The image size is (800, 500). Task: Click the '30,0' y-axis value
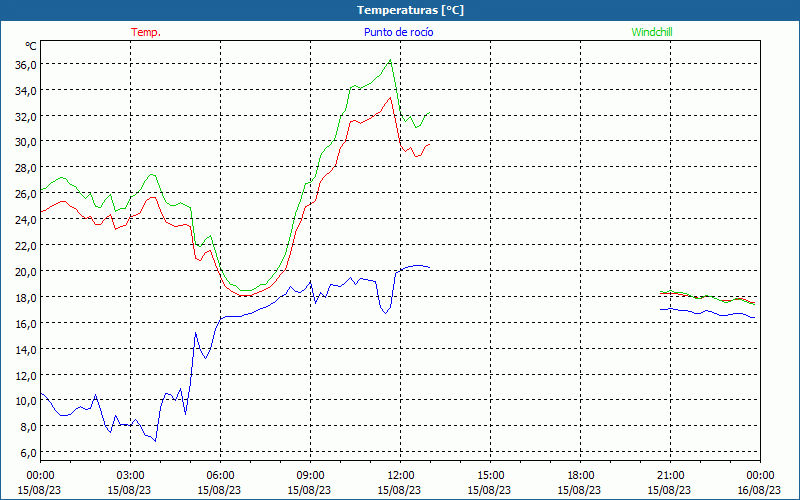(x=26, y=142)
